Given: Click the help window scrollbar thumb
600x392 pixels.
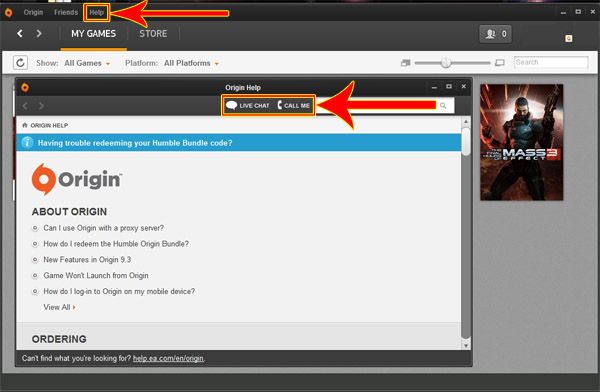Looking at the screenshot, I should (x=466, y=142).
